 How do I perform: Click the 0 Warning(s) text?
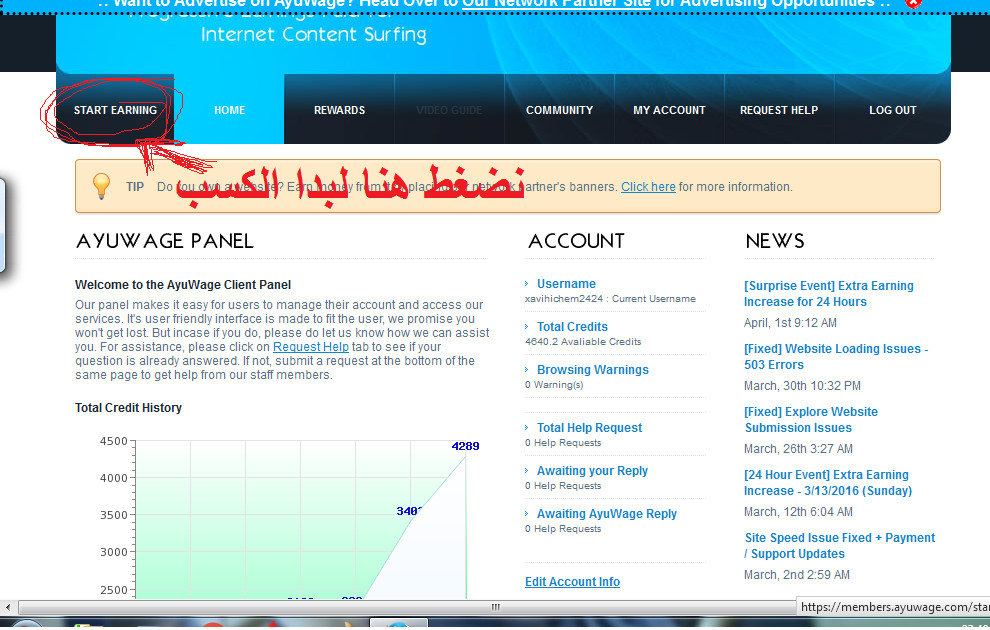pyautogui.click(x=554, y=384)
